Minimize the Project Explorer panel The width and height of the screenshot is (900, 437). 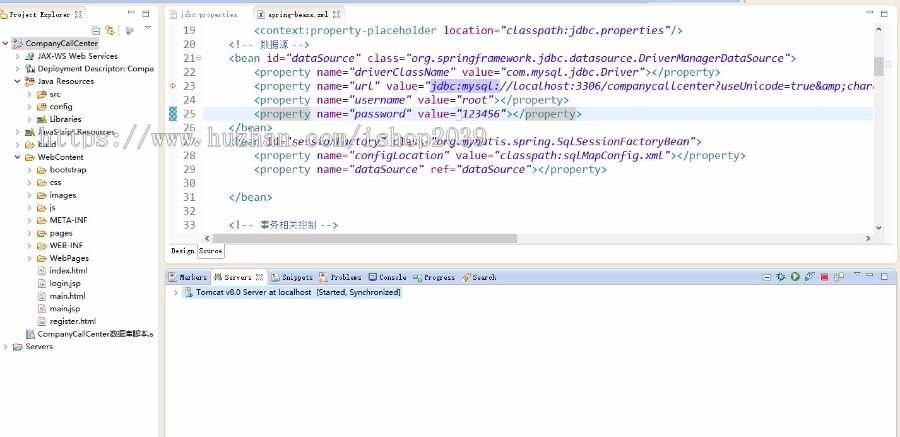pyautogui.click(x=131, y=13)
